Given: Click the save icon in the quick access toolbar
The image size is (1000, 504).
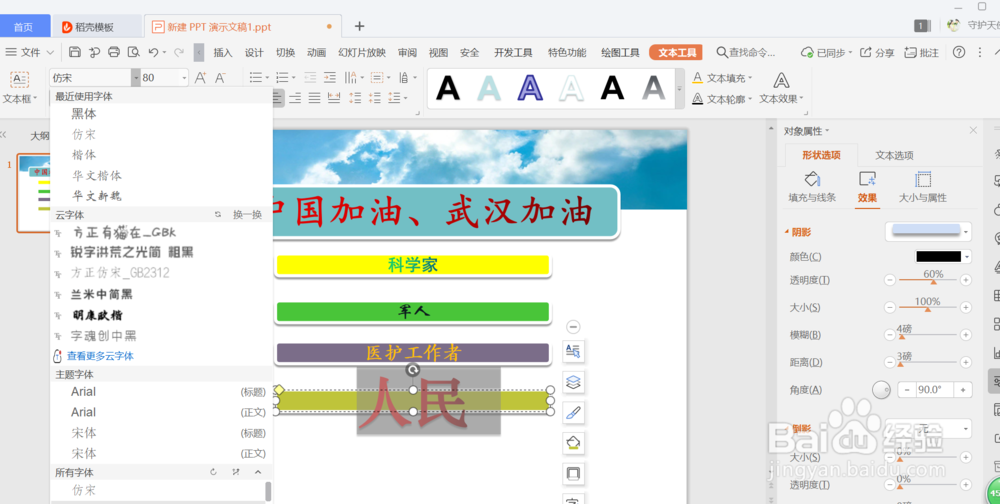Looking at the screenshot, I should tap(75, 52).
